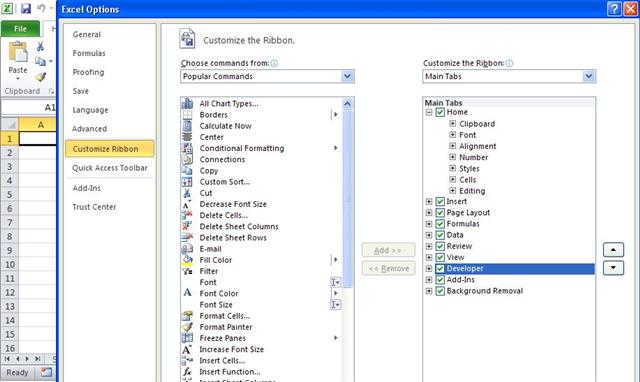
Task: Collapse the Home tab tree node
Action: point(429,112)
